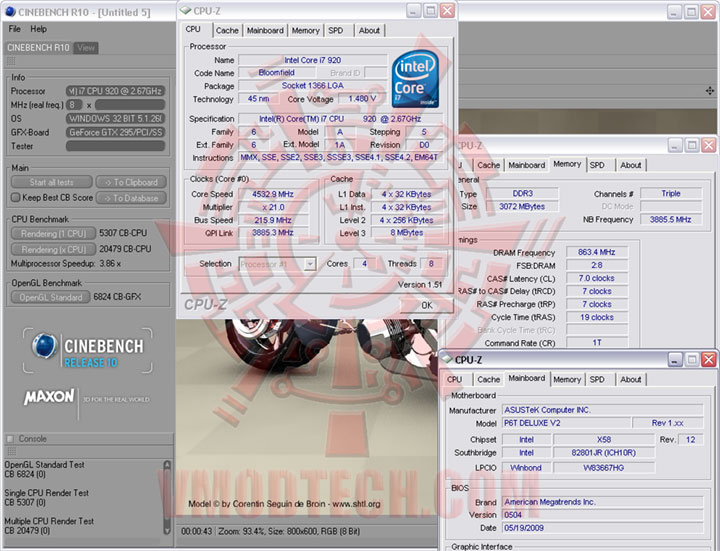The height and width of the screenshot is (551, 720).
Task: Click the Cinebench sphere icon in title bar
Action: coord(10,12)
